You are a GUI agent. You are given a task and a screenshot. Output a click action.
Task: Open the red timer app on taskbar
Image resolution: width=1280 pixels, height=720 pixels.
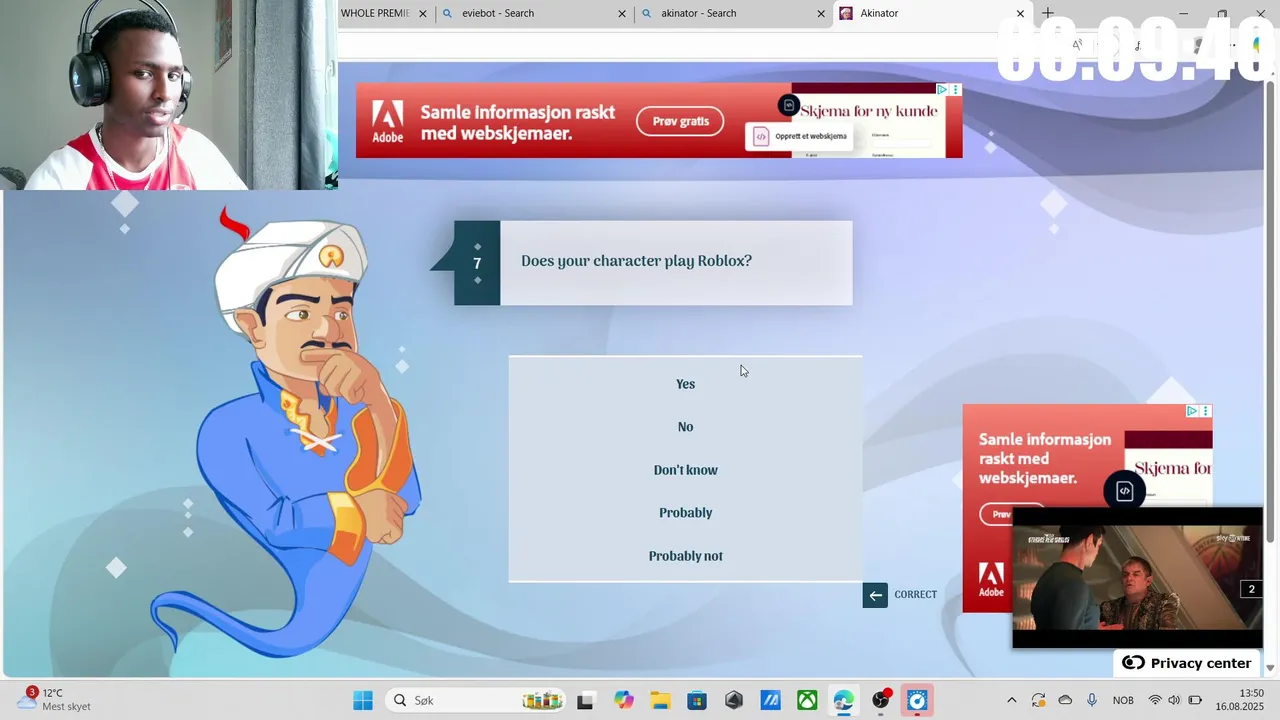(917, 701)
